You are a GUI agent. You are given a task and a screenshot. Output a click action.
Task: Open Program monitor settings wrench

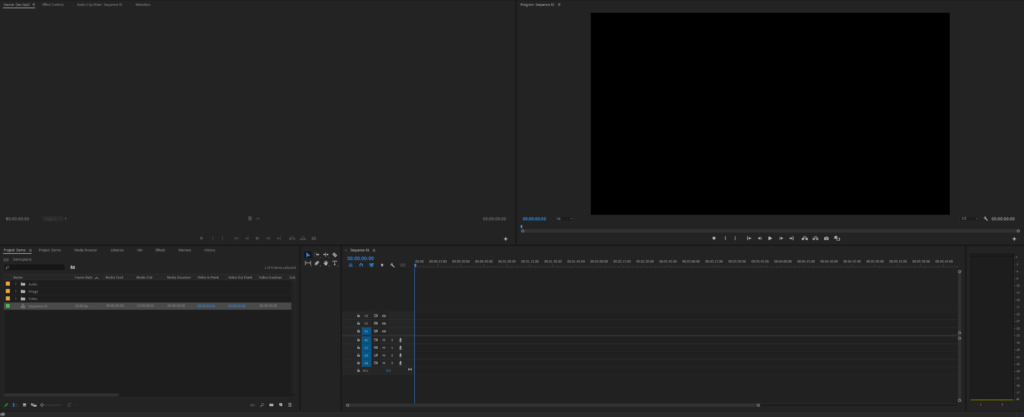coord(985,219)
